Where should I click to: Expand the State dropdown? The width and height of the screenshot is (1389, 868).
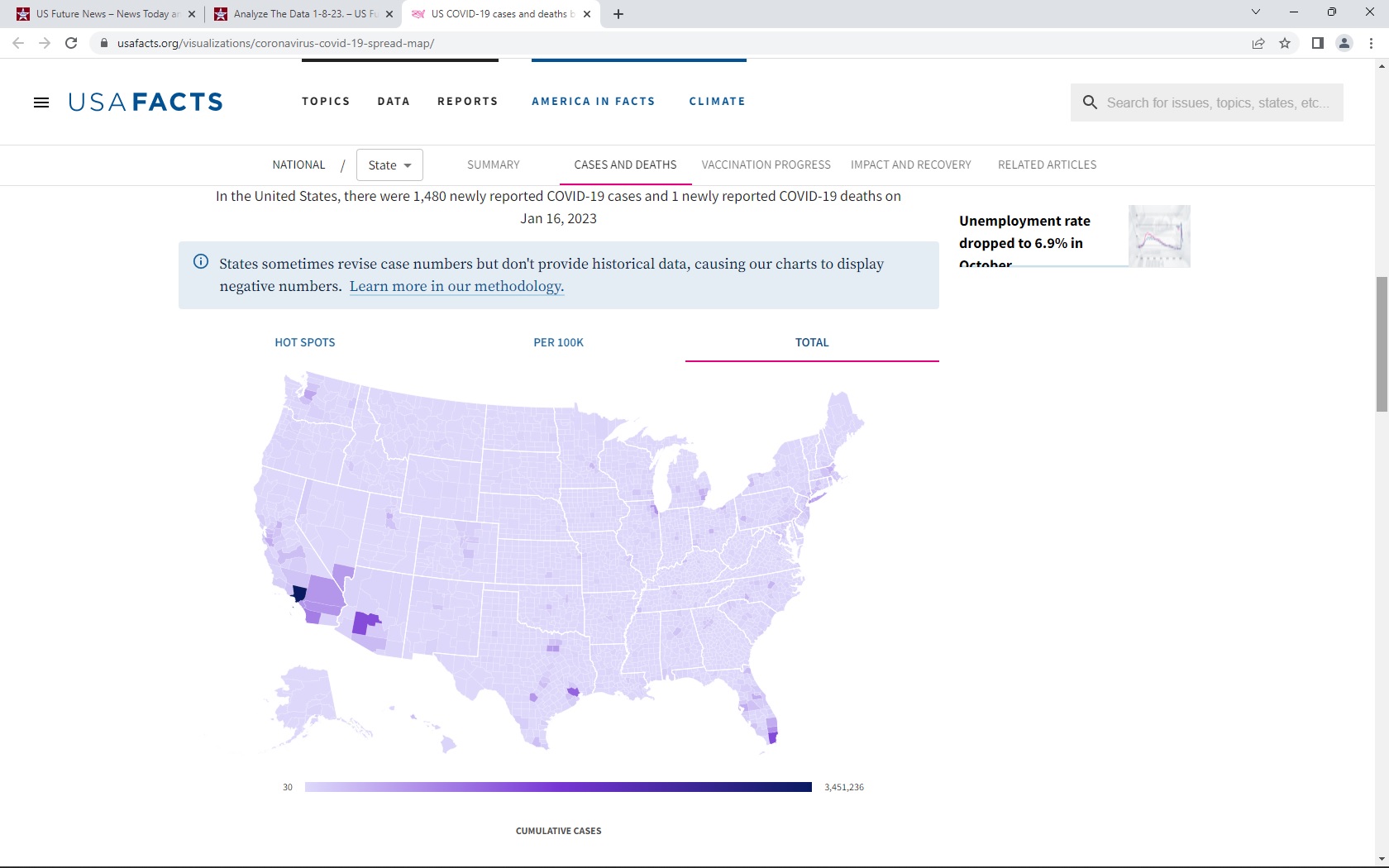click(389, 165)
